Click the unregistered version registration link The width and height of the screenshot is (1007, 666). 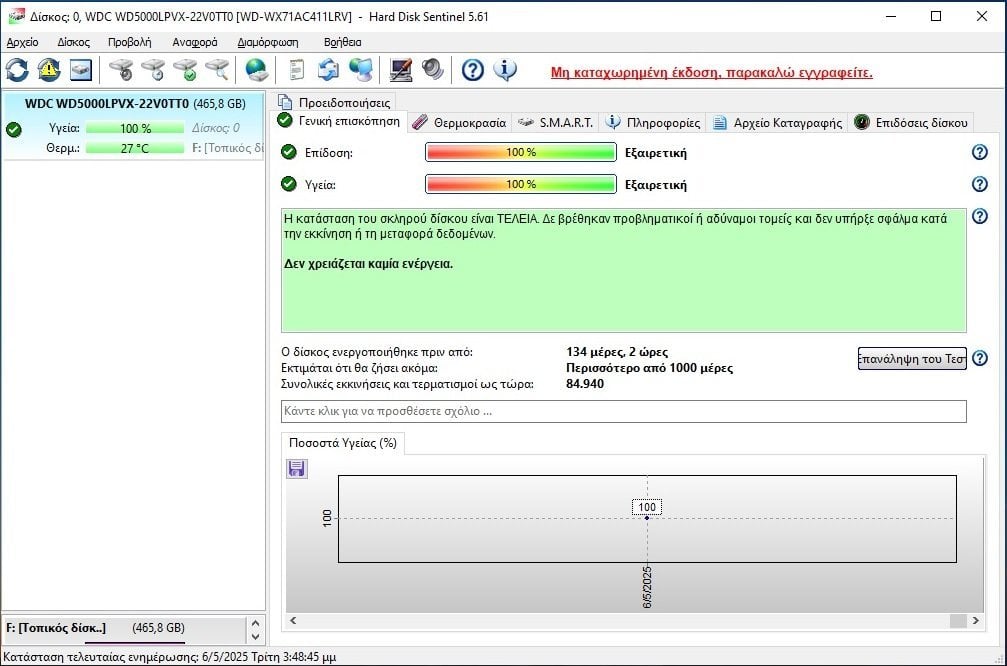(712, 73)
